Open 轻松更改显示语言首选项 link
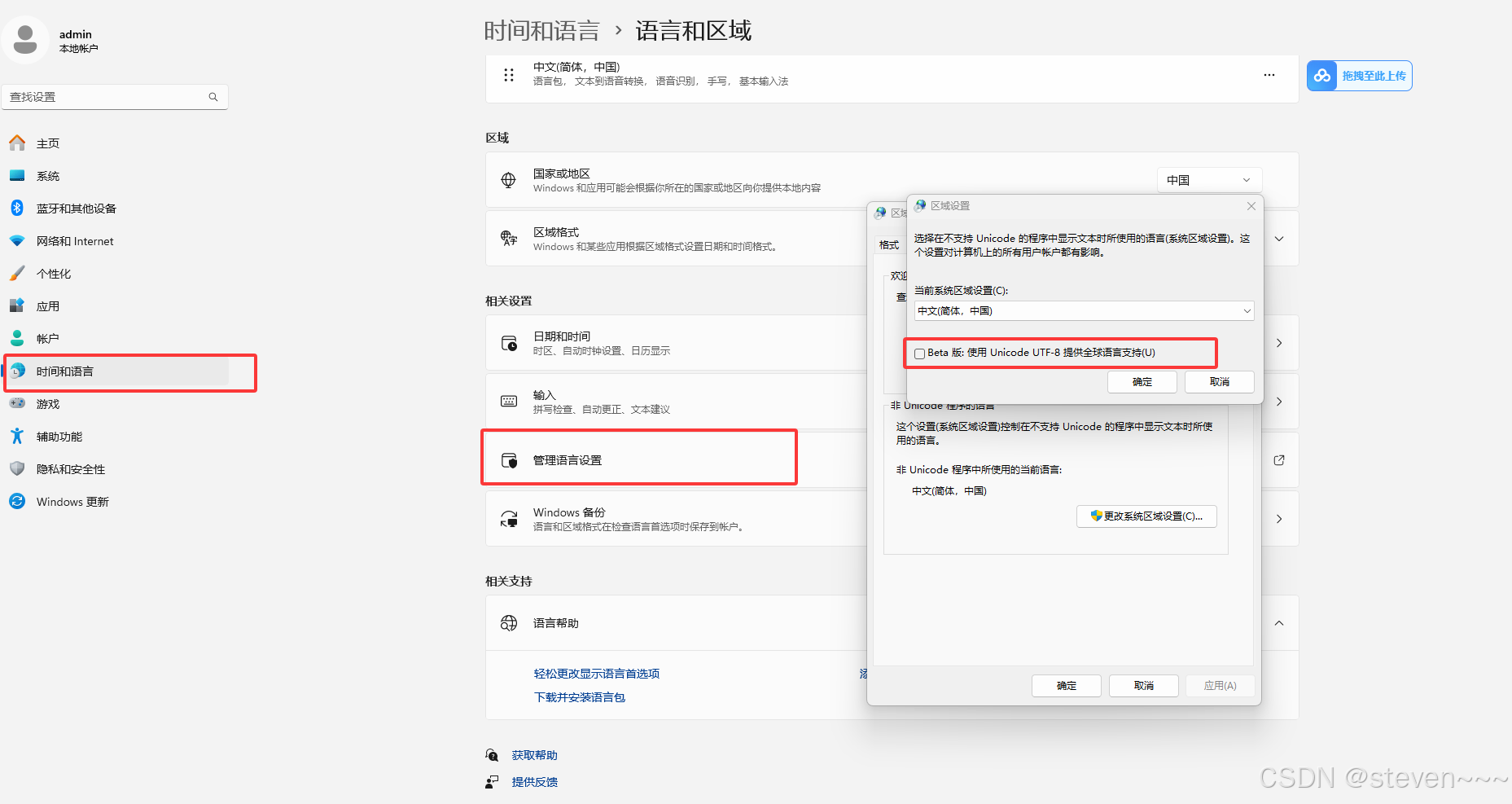Viewport: 1512px width, 804px height. tap(597, 674)
